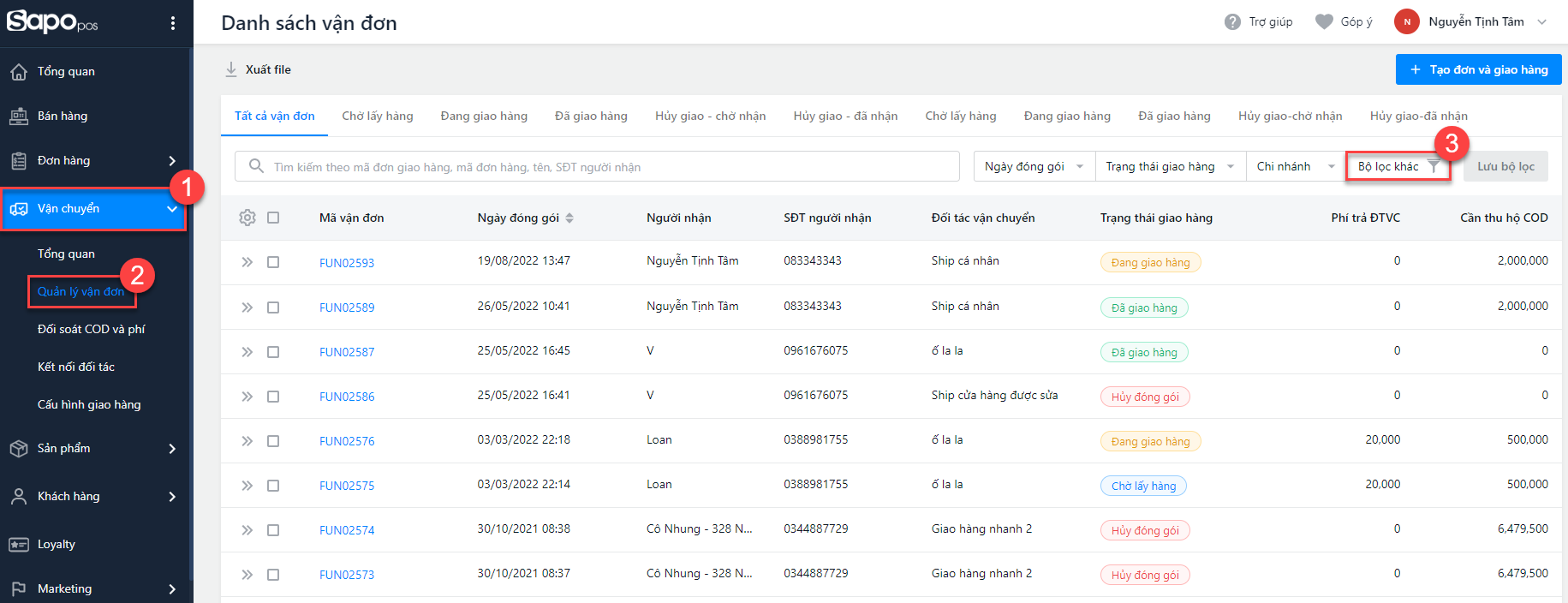Switch to the Chờ lấy hàng tab
The width and height of the screenshot is (1568, 603).
(x=377, y=116)
